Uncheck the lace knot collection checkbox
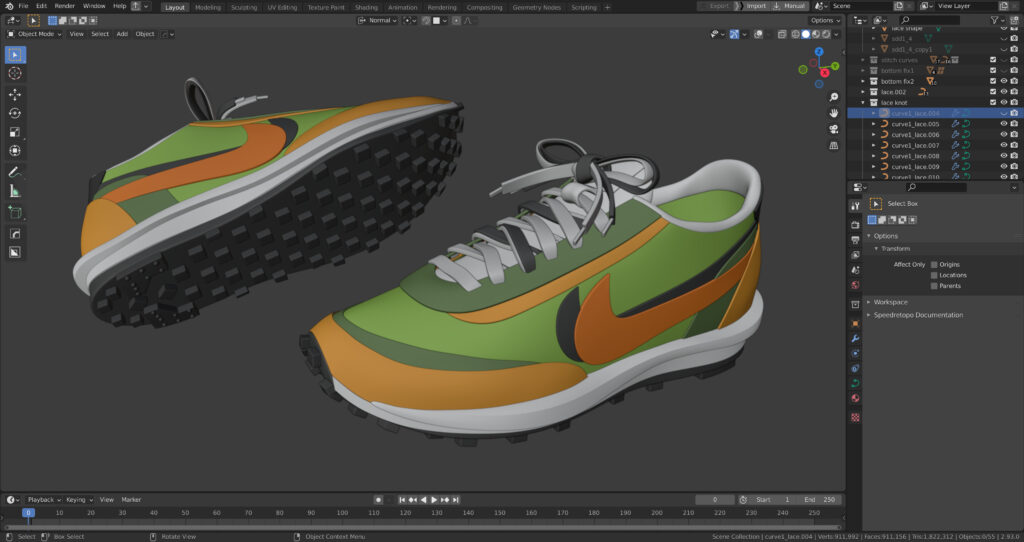The height and width of the screenshot is (542, 1024). [x=993, y=103]
